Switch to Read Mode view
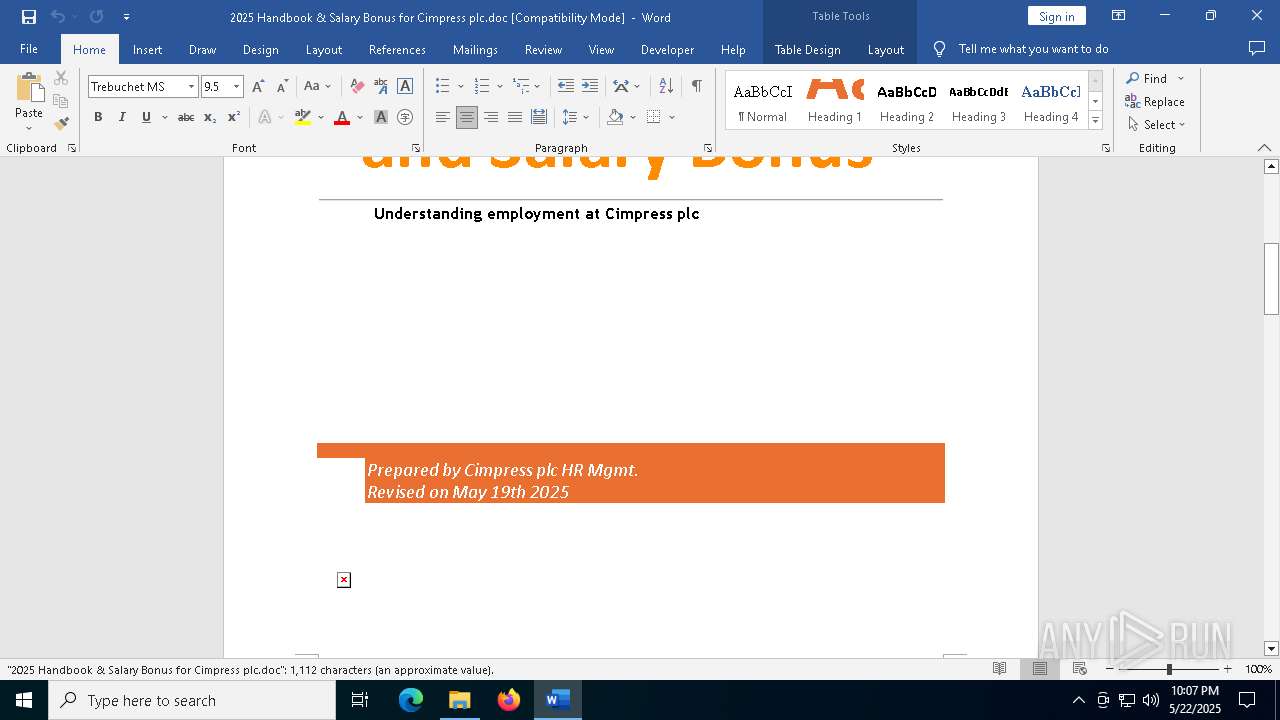 click(999, 669)
